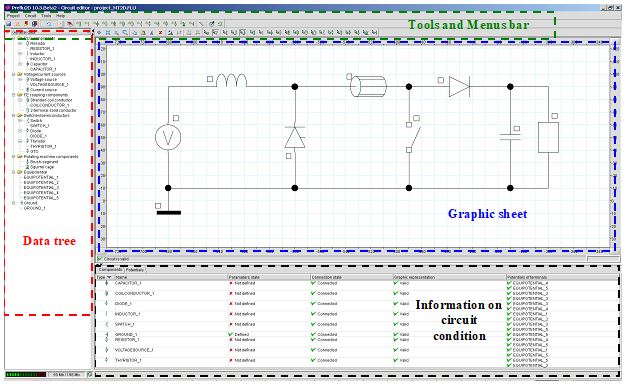Collapse the Equipotential folder in the data tree
This screenshot has width=627, height=386.
point(14,172)
